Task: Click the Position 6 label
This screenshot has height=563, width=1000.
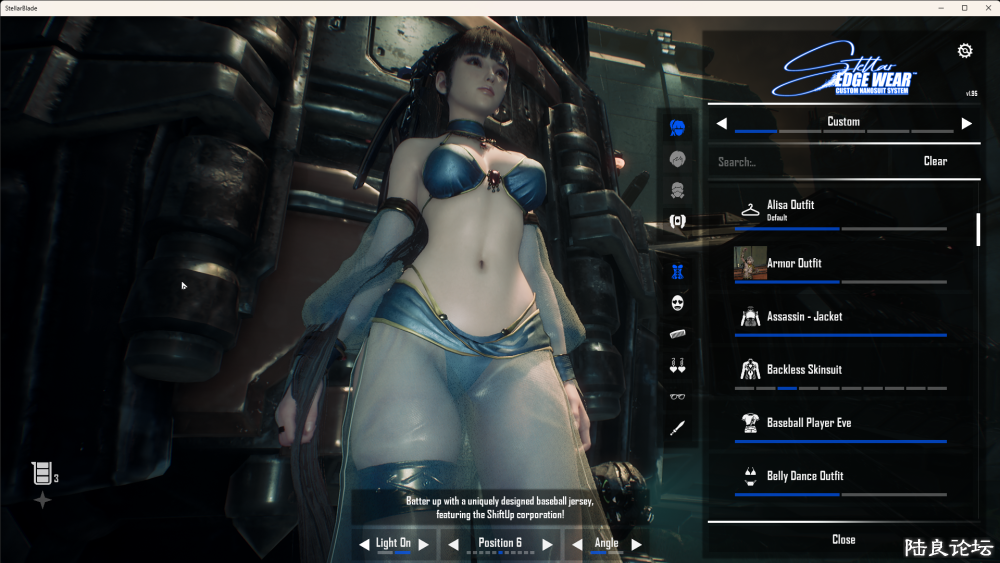Action: coord(500,543)
